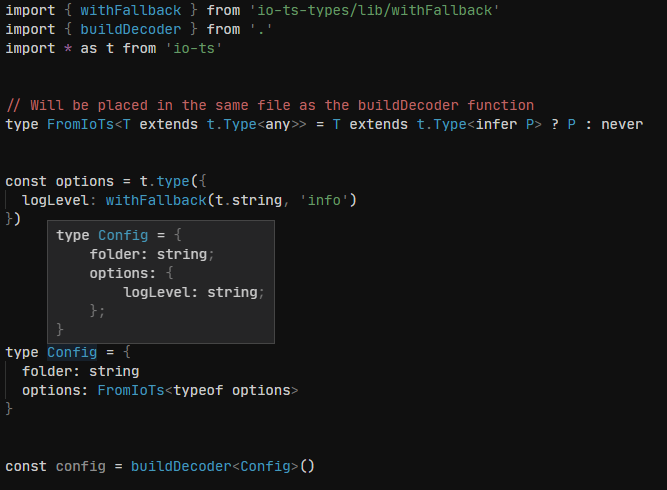
Task: Click the t.type call after 'const options ='
Action: click(x=164, y=181)
